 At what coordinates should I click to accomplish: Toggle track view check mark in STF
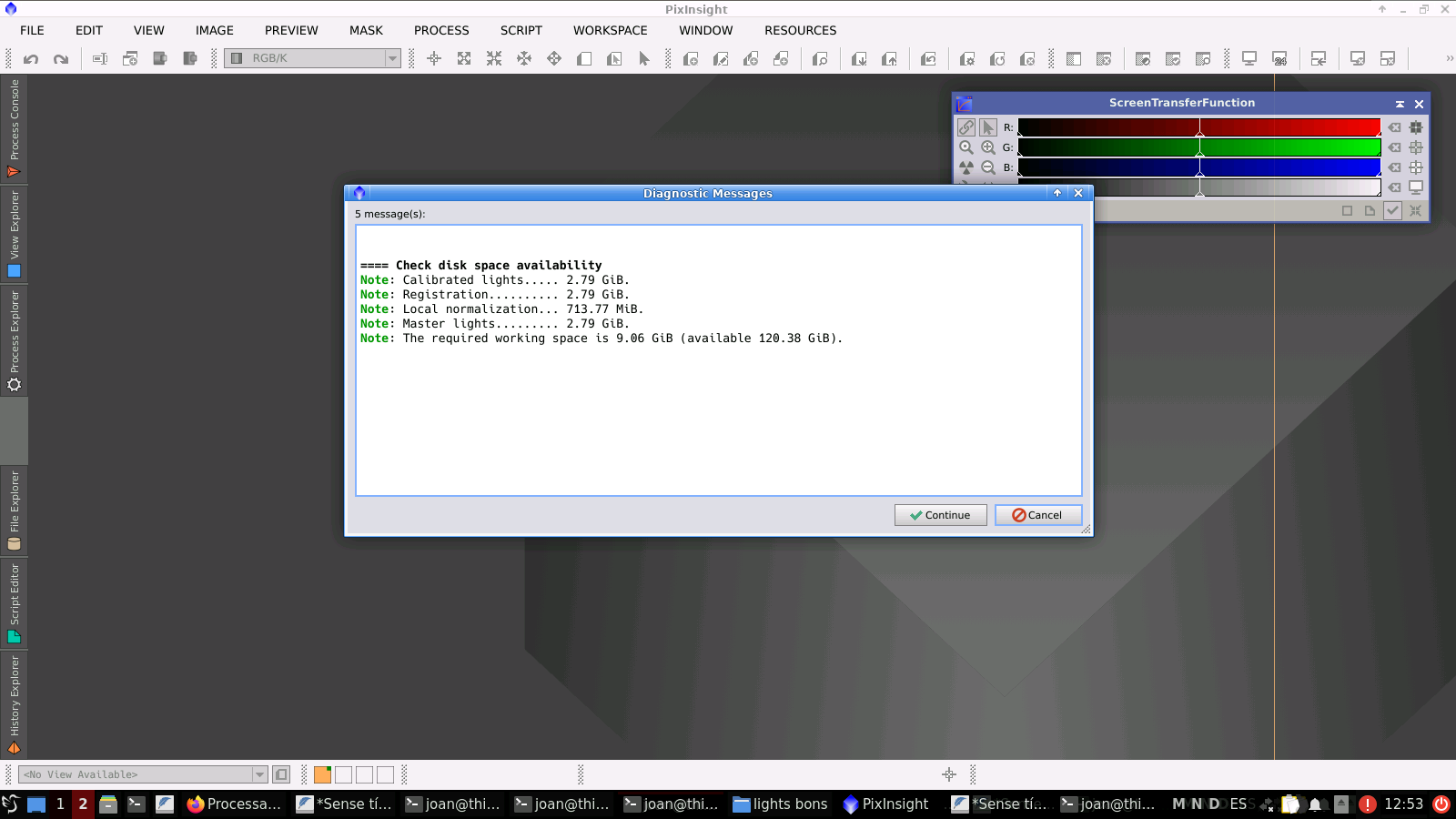click(1392, 210)
